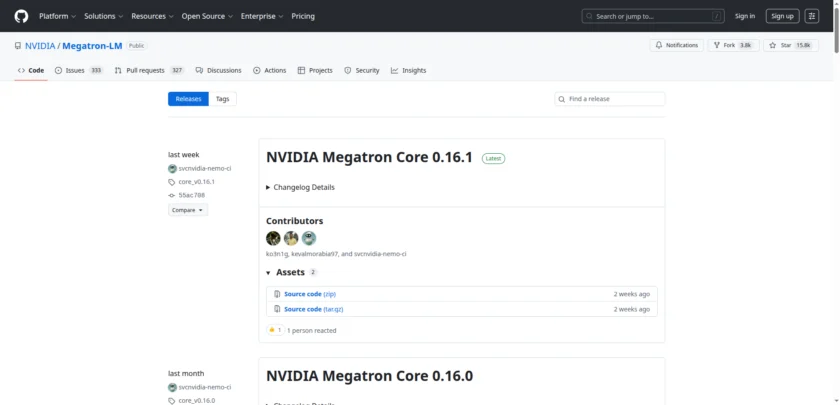The image size is (840, 405).
Task: Switch to the Insights tab
Action: click(x=409, y=70)
